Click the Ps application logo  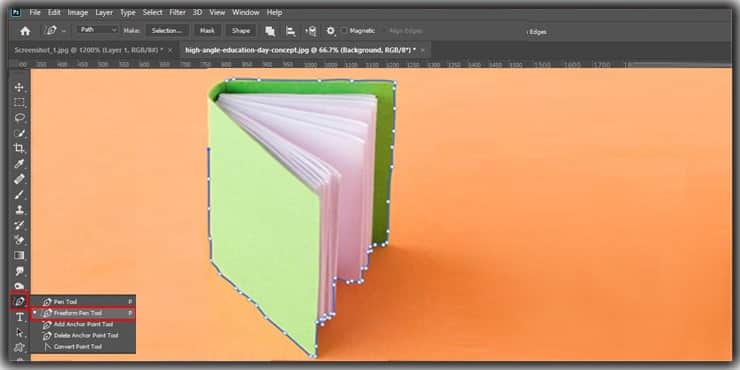(16, 12)
